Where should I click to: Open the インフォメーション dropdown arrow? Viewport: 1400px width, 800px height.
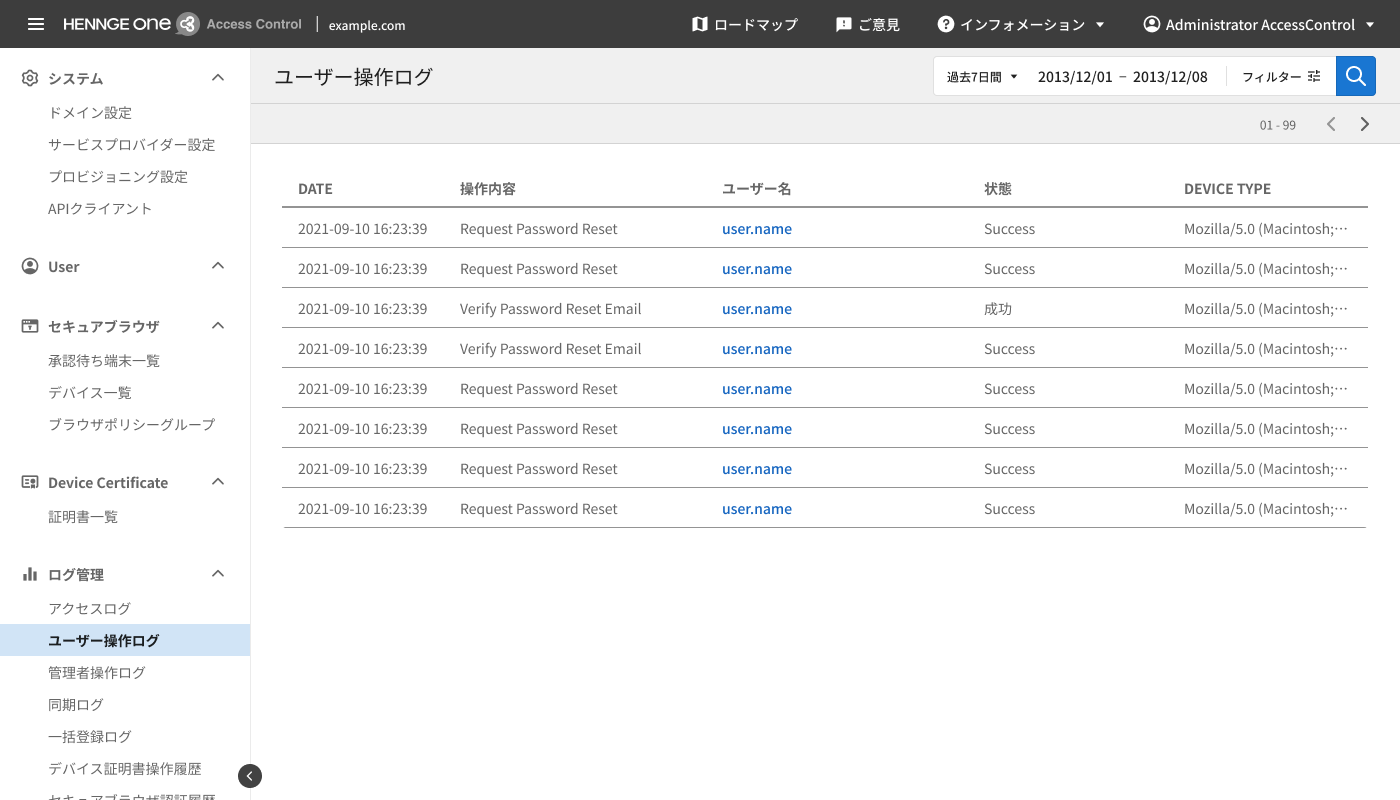click(x=1100, y=25)
